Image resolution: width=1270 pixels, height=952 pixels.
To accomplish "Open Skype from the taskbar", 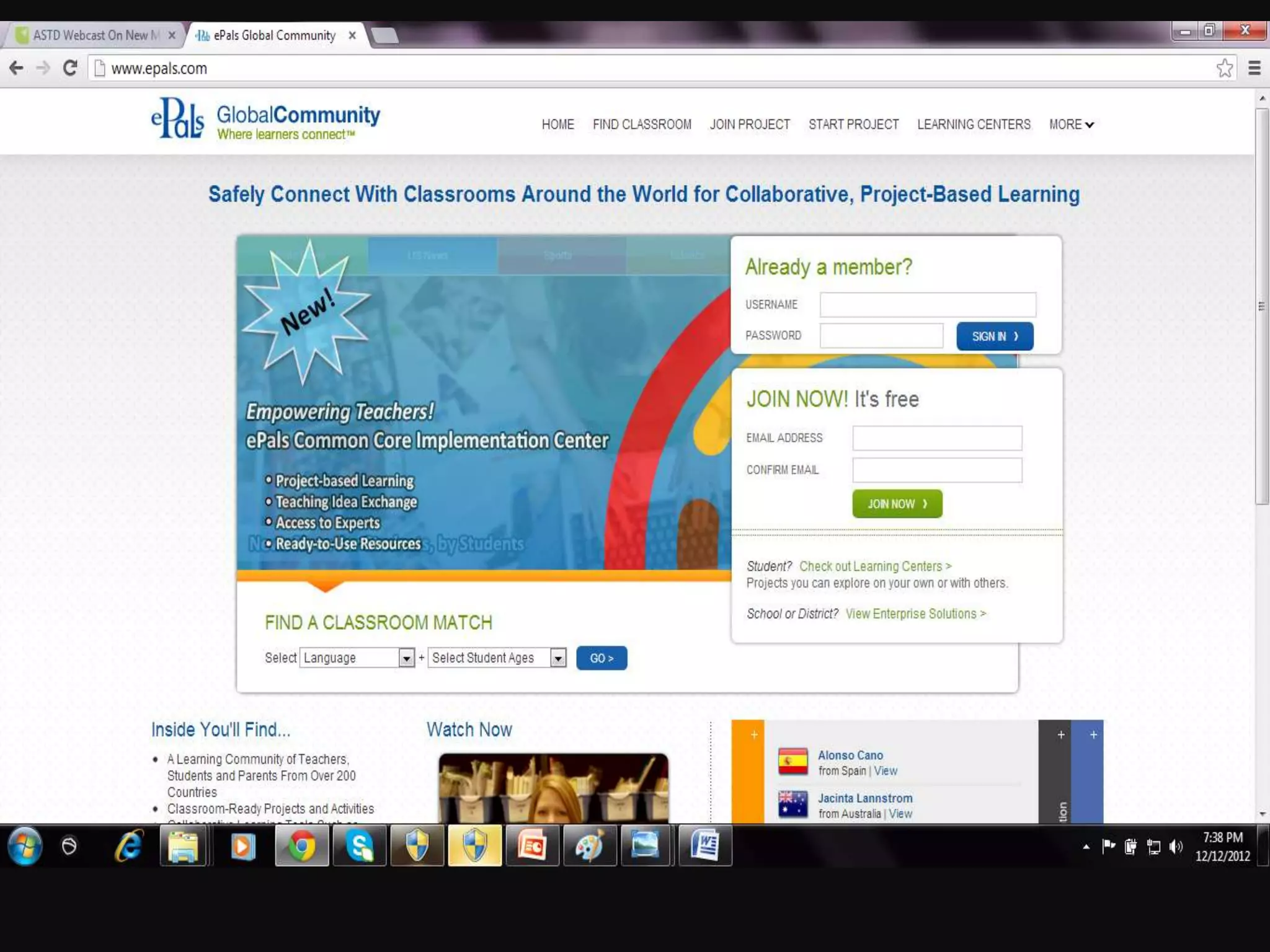I will pos(360,846).
